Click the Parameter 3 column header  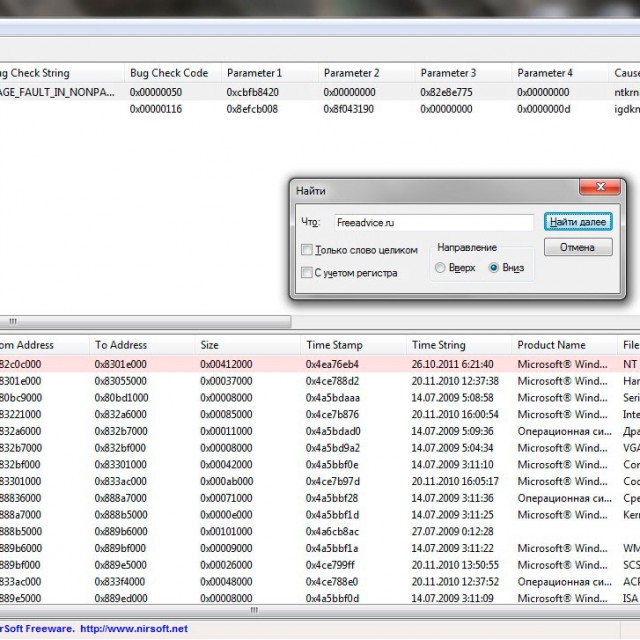coord(448,73)
